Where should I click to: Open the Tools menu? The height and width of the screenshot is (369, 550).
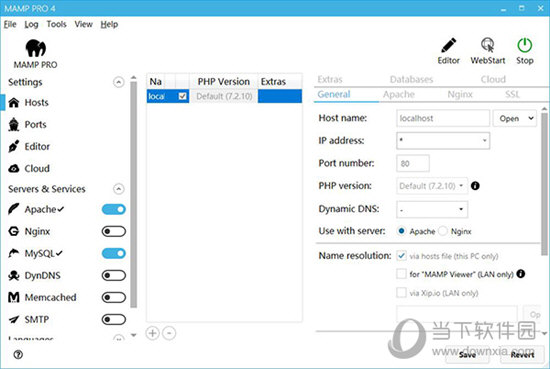click(x=56, y=25)
